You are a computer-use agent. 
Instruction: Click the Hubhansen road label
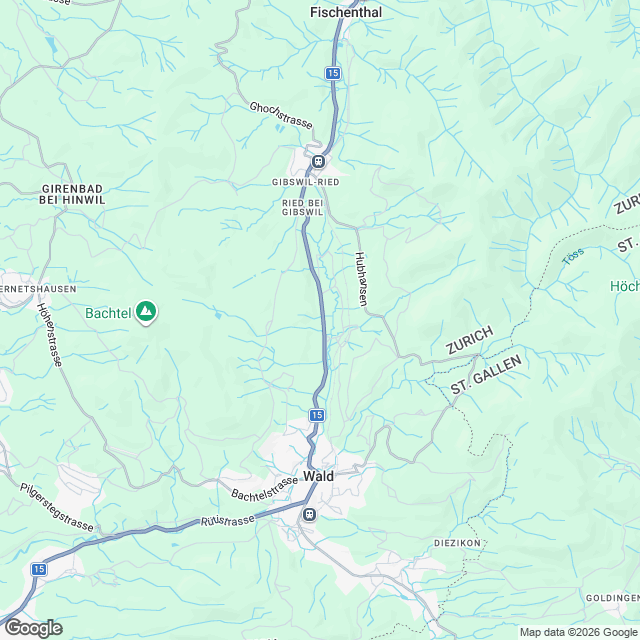(361, 279)
